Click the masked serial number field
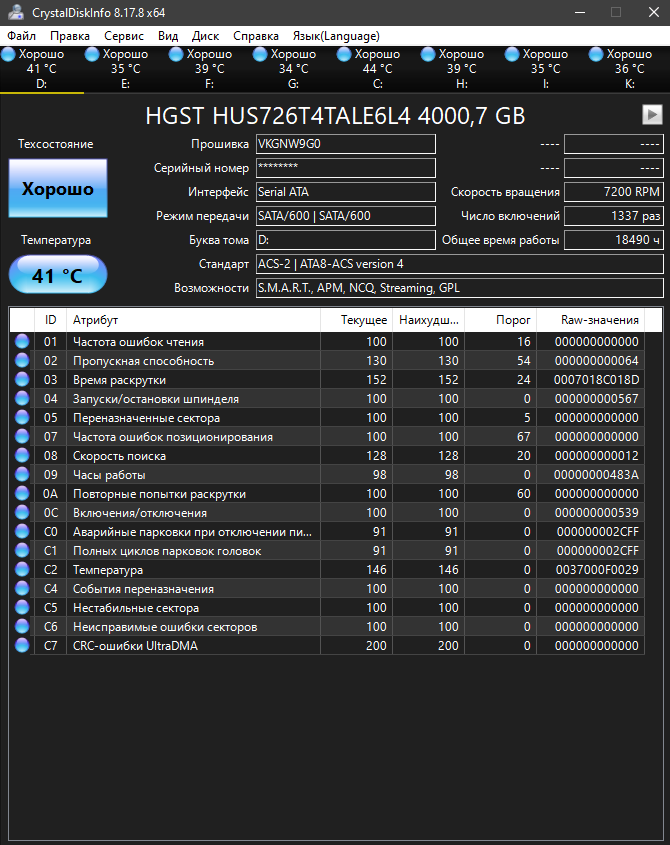Viewport: 670px width, 845px height. [346, 168]
